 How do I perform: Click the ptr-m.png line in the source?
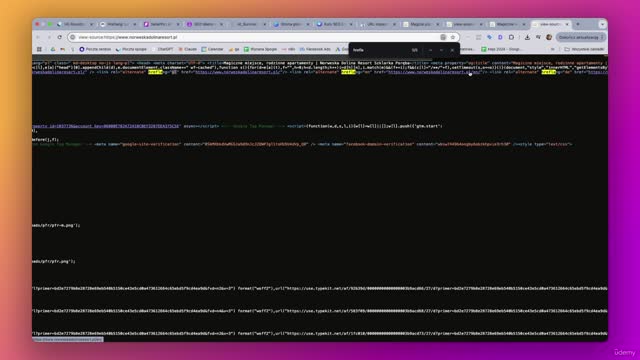coord(56,225)
